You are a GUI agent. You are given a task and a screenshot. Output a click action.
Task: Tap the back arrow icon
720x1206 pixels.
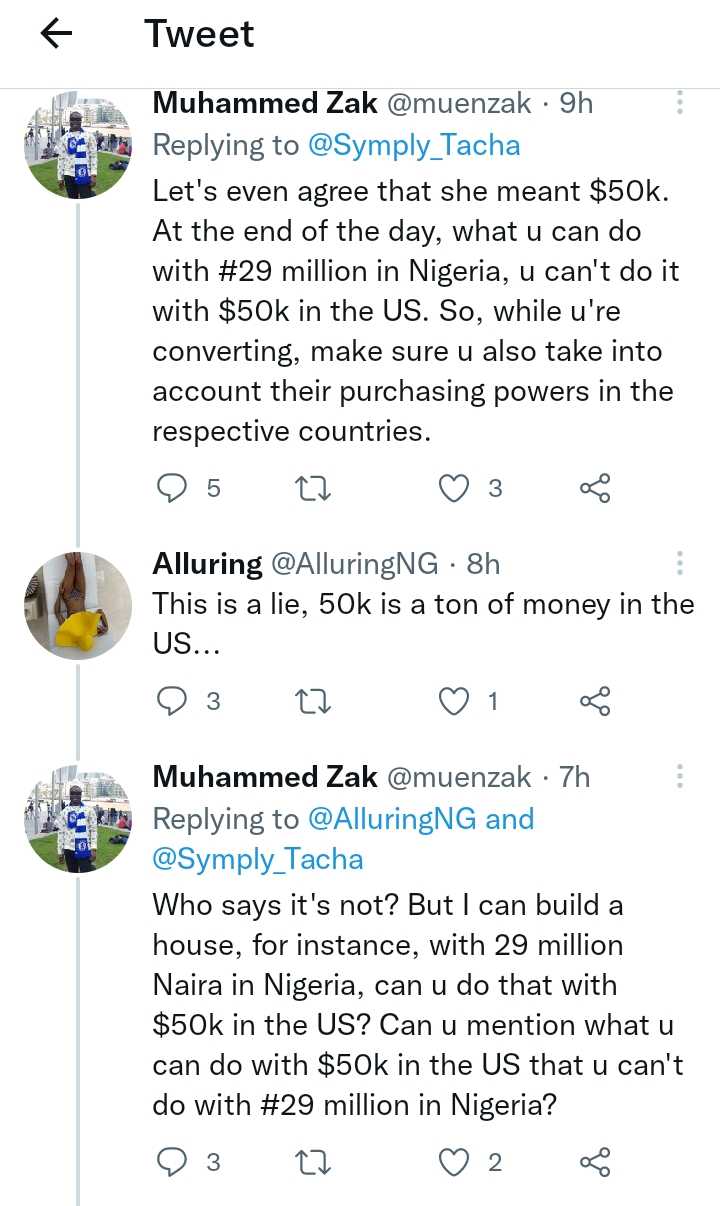coord(56,34)
